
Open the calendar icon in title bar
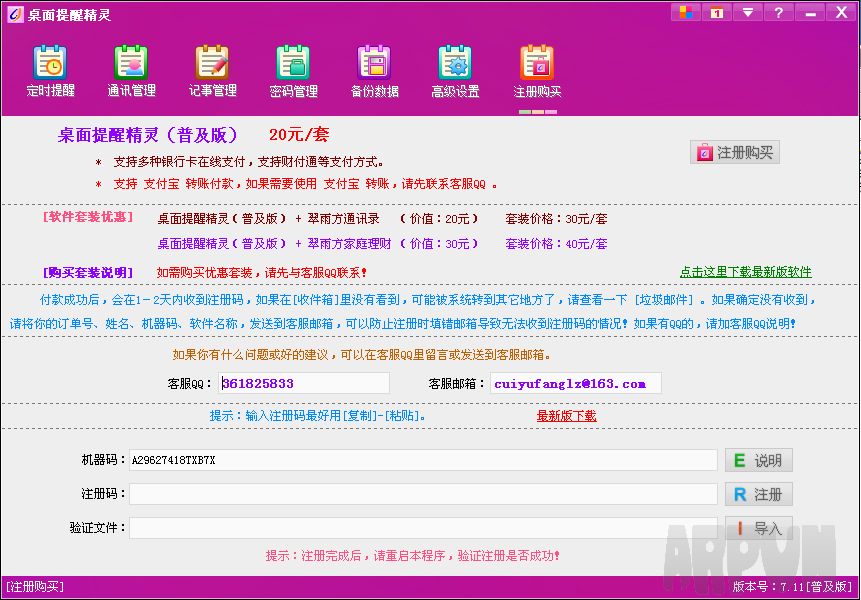(716, 12)
